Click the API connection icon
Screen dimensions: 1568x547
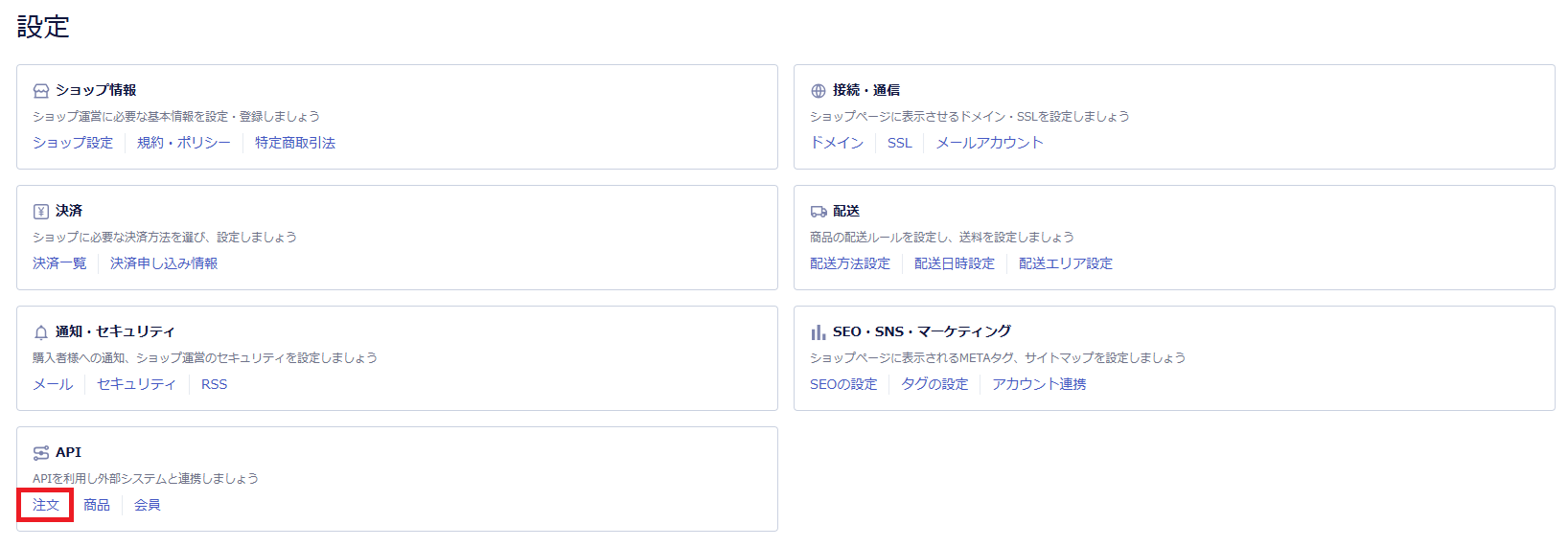point(40,453)
